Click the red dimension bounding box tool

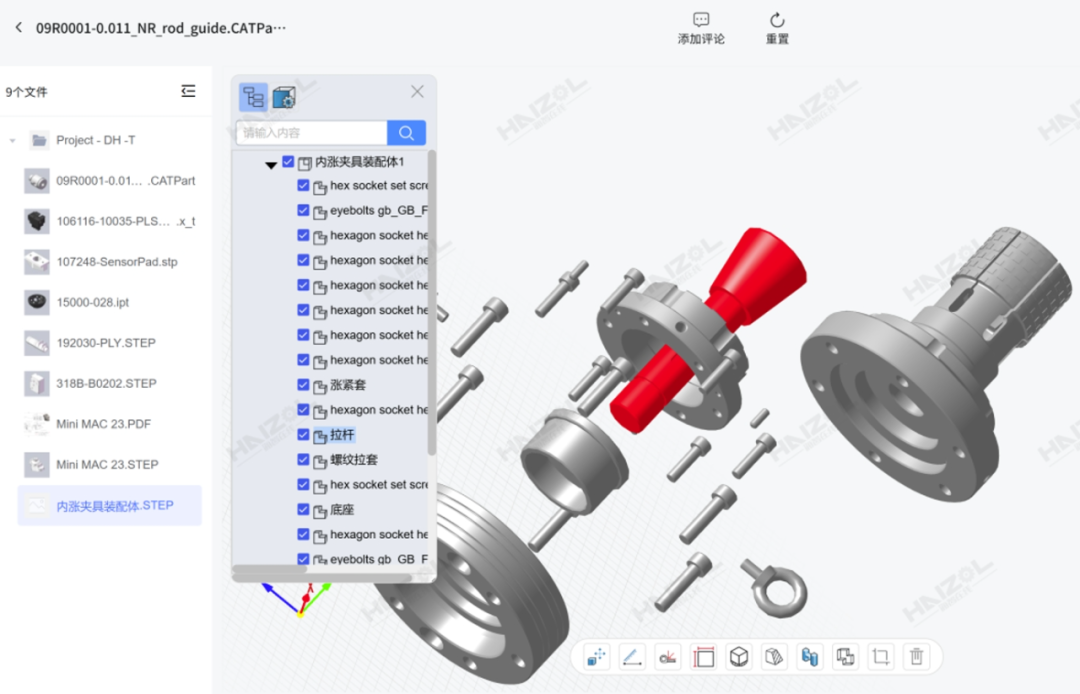point(704,657)
